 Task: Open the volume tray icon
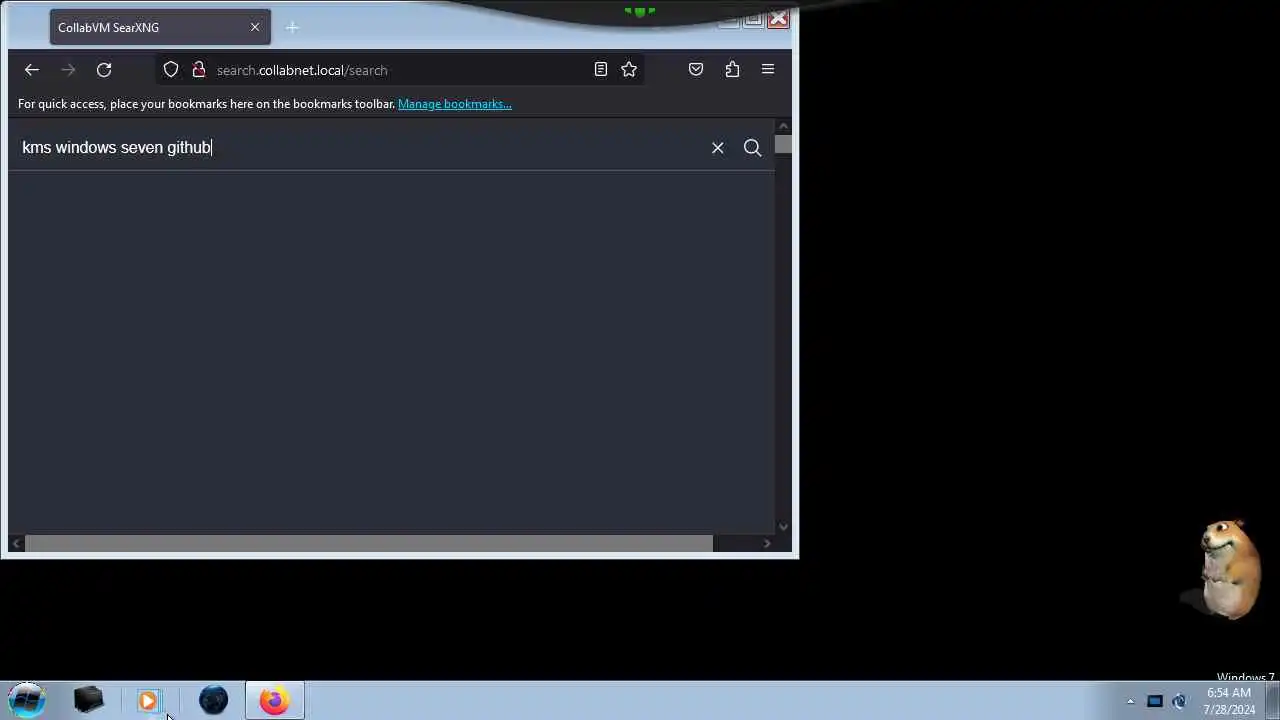(x=1179, y=701)
